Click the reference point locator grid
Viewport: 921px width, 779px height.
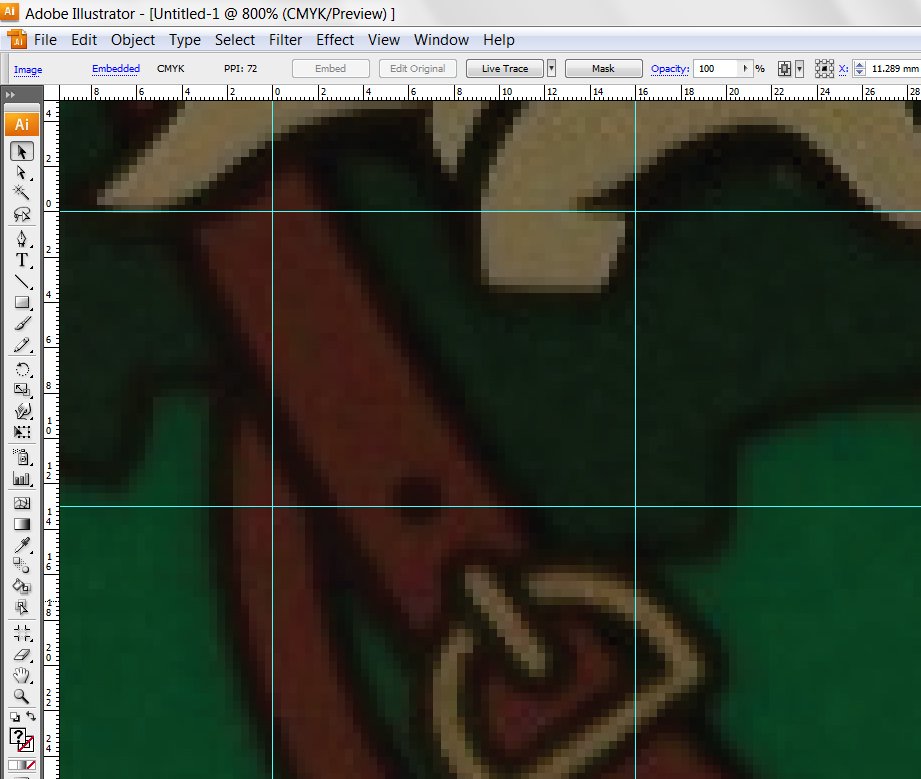(x=824, y=69)
